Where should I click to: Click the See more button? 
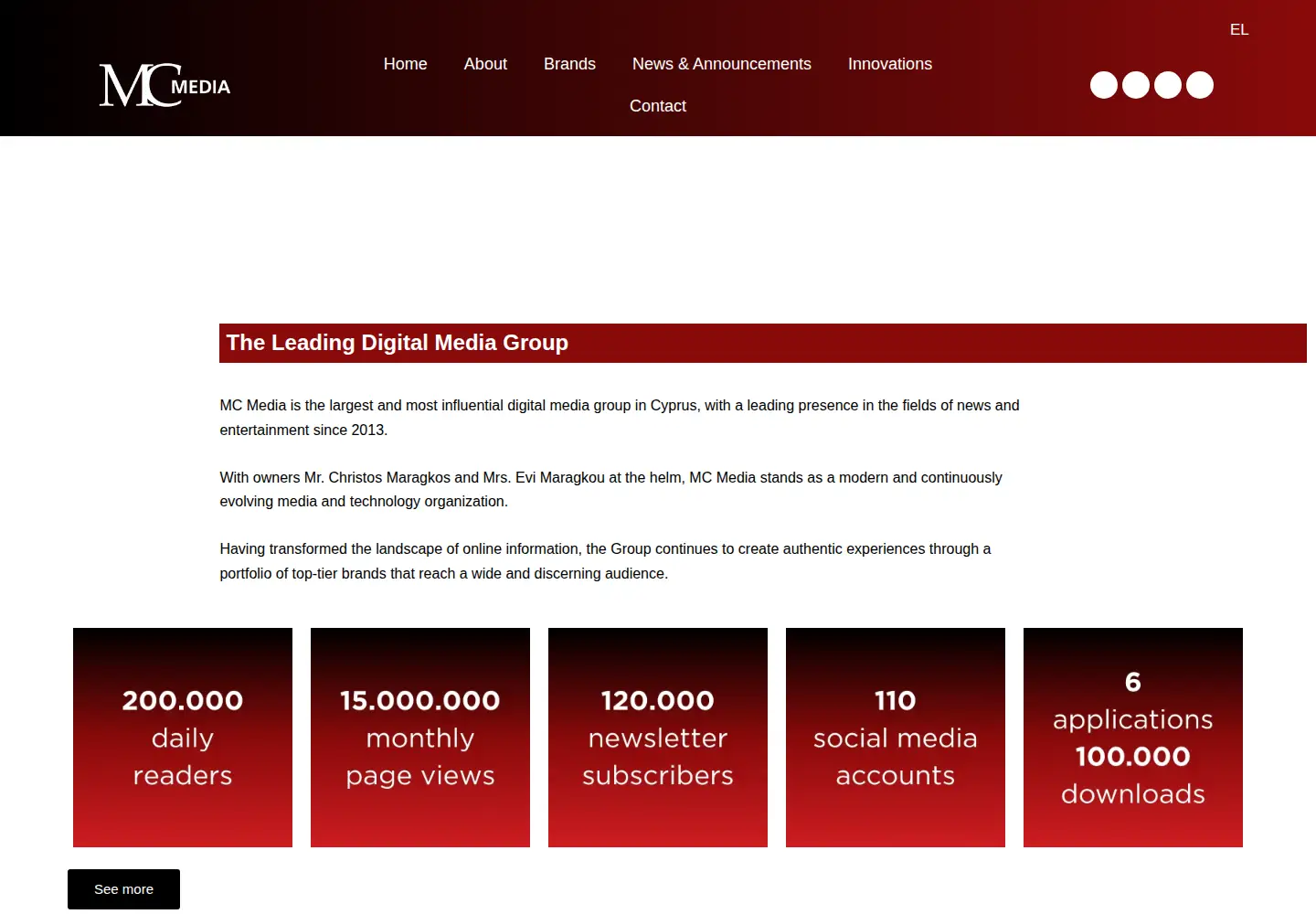pos(123,889)
